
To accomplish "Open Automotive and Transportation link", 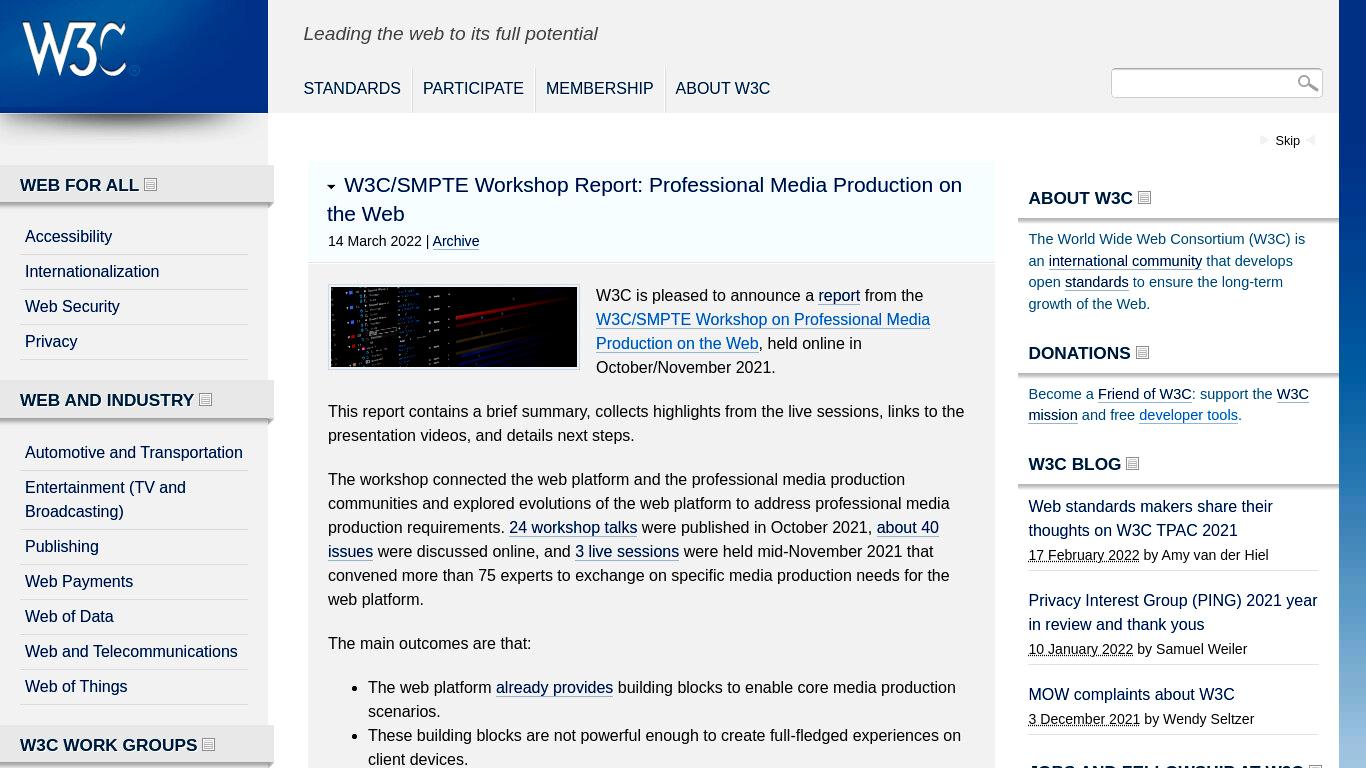I will coord(134,452).
